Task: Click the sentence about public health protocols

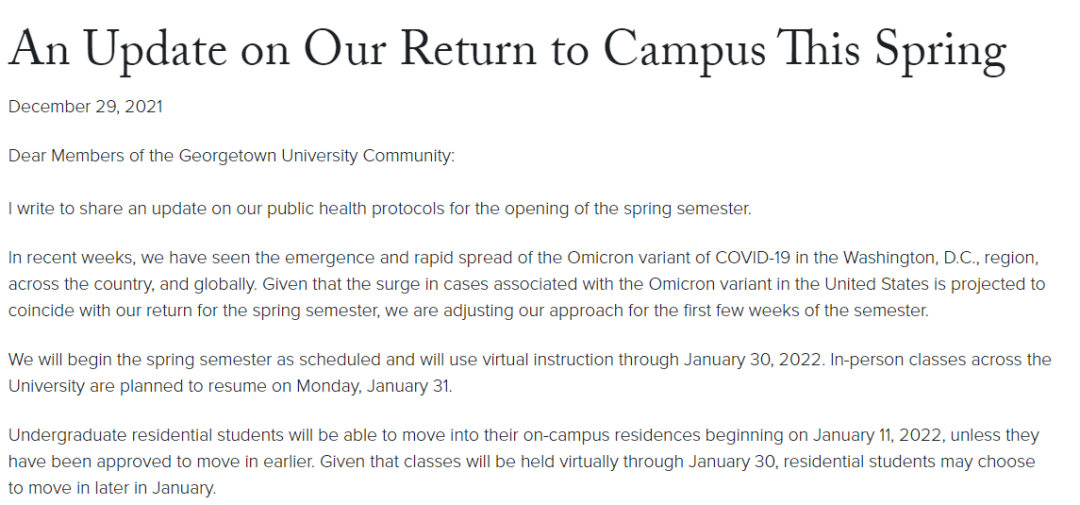Action: click(x=380, y=209)
